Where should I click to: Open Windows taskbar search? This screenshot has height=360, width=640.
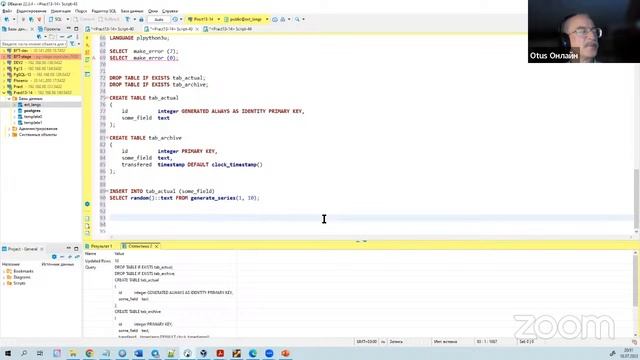coord(24,353)
